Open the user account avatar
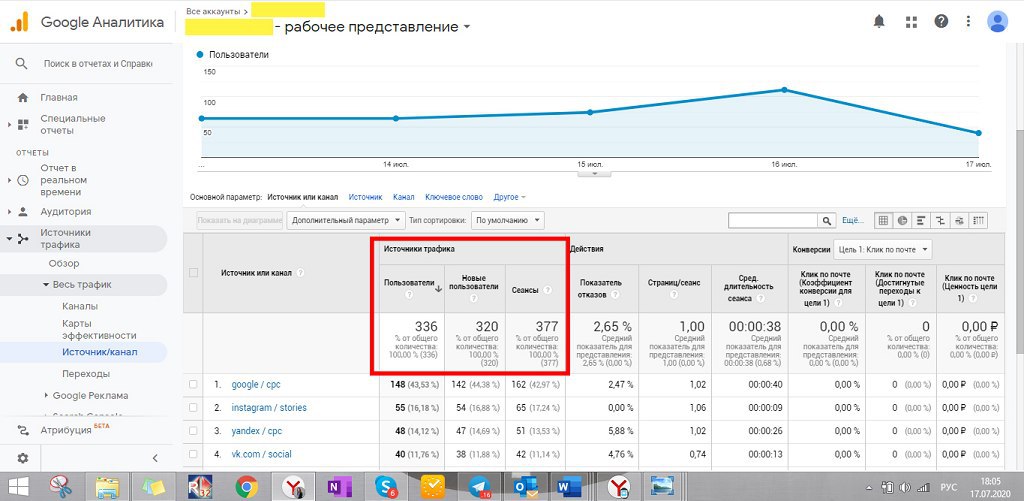1024x501 pixels. tap(997, 22)
